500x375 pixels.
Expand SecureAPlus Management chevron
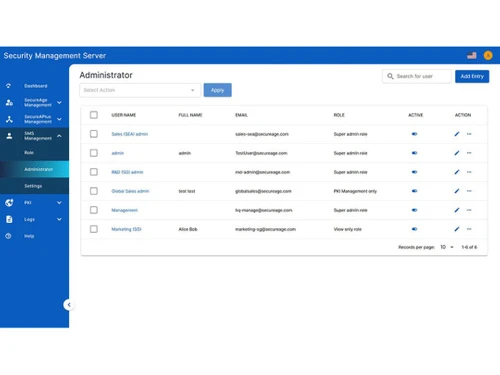(x=59, y=119)
